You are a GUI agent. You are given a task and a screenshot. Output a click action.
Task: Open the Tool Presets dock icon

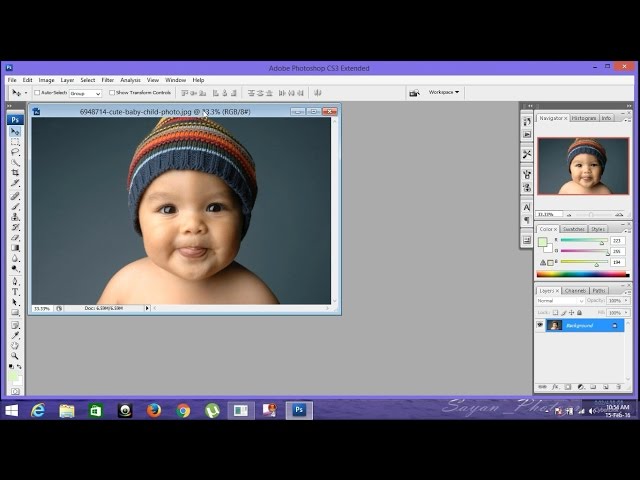pos(527,154)
